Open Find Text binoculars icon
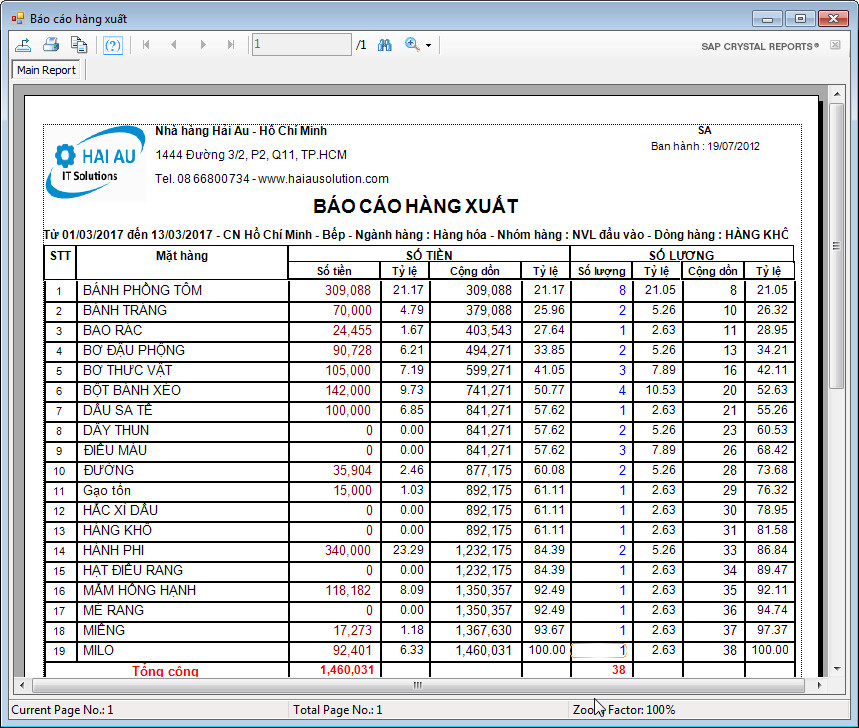 385,45
